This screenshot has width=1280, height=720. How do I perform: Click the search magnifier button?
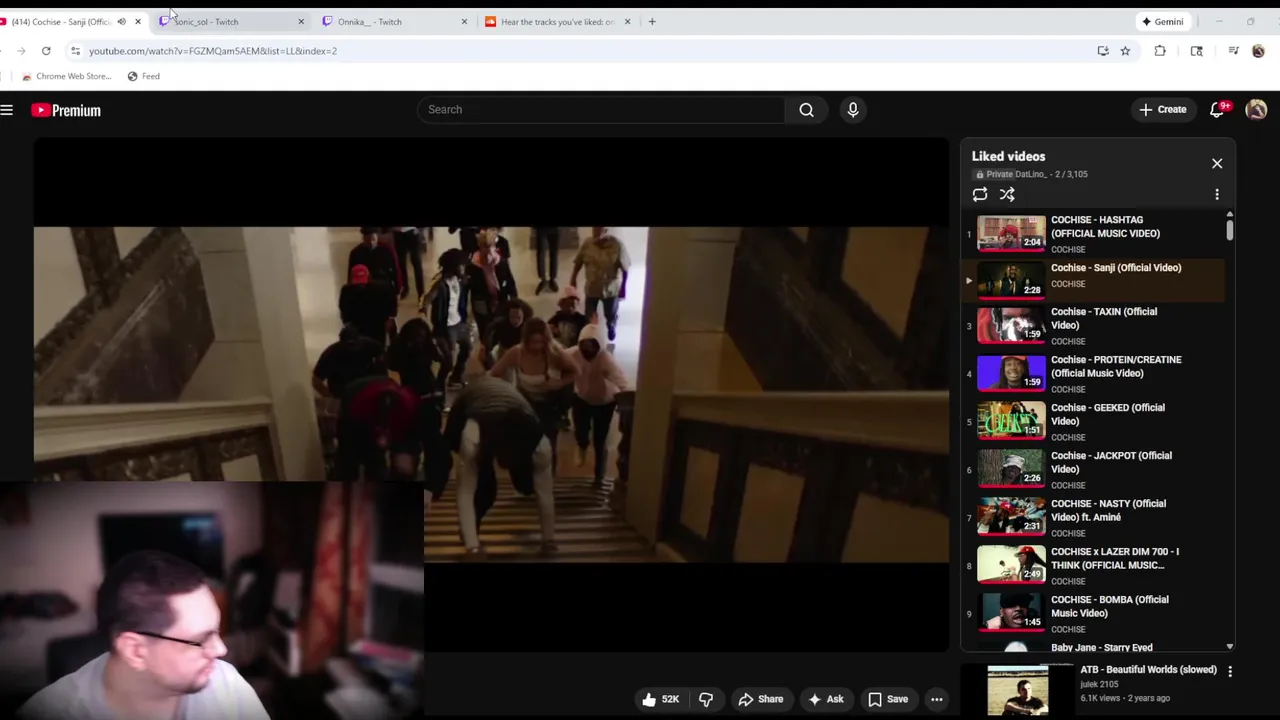click(x=806, y=110)
